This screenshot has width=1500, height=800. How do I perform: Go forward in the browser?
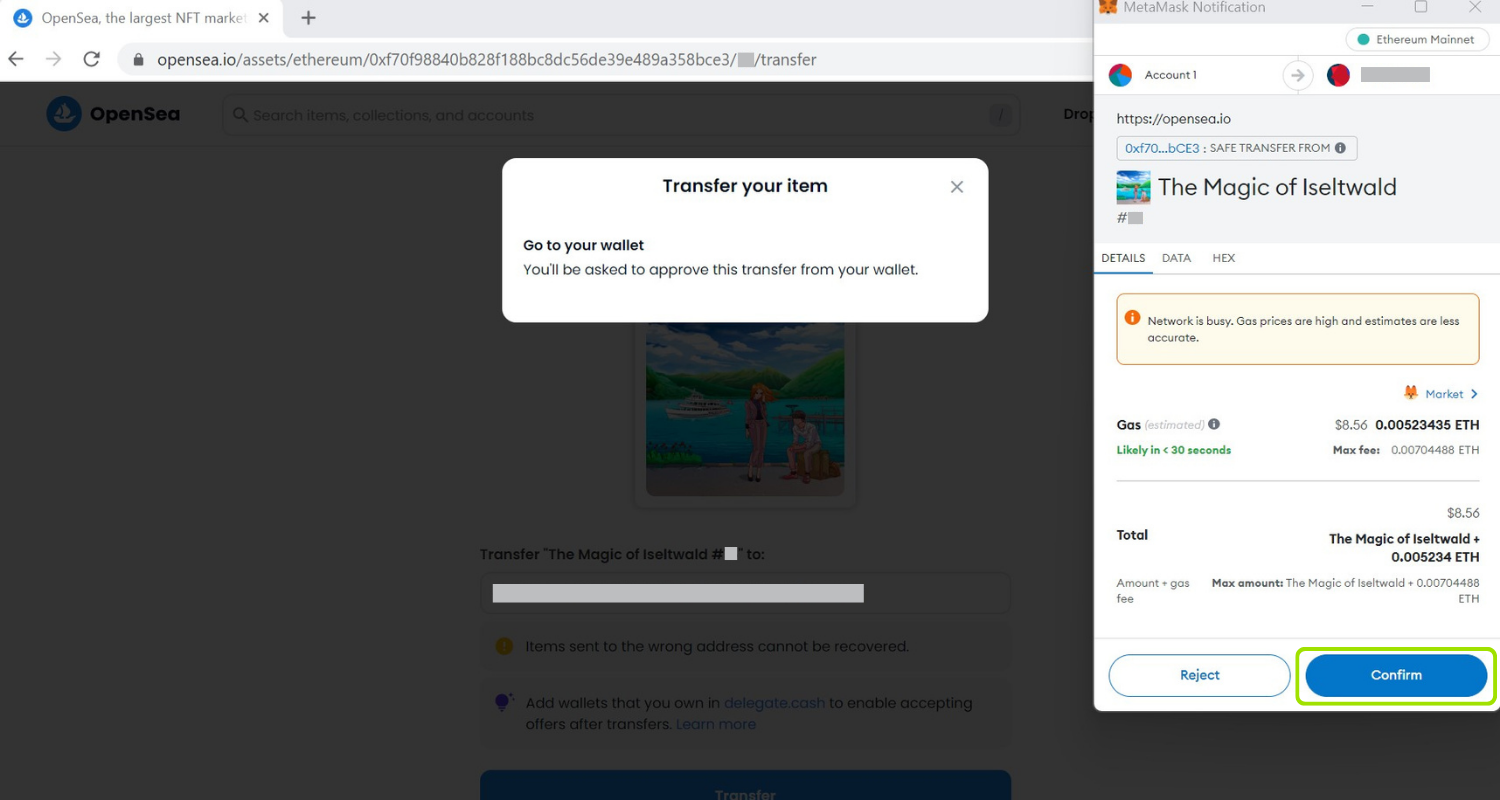54,59
